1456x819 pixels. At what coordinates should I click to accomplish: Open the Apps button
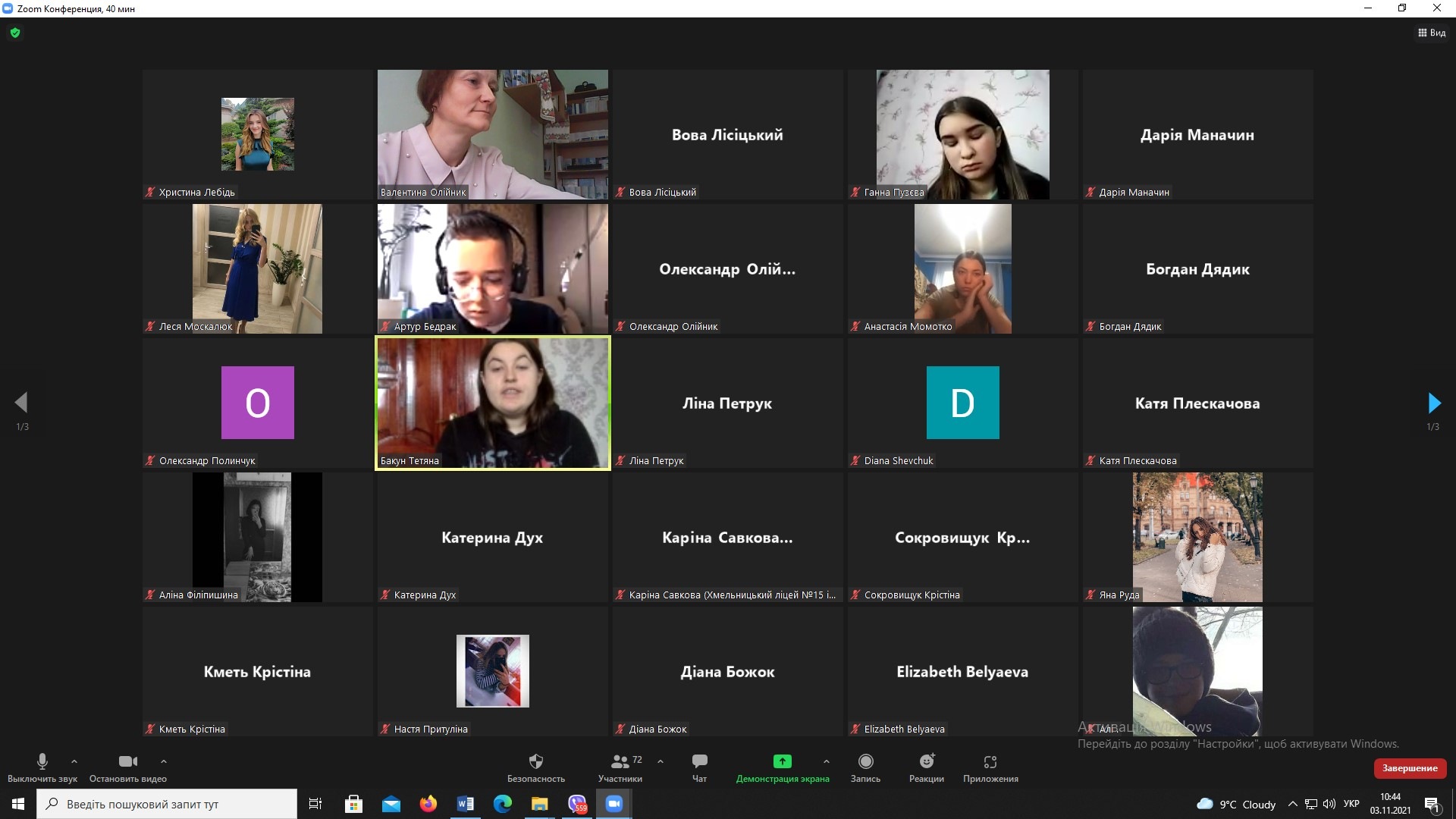coord(990,761)
